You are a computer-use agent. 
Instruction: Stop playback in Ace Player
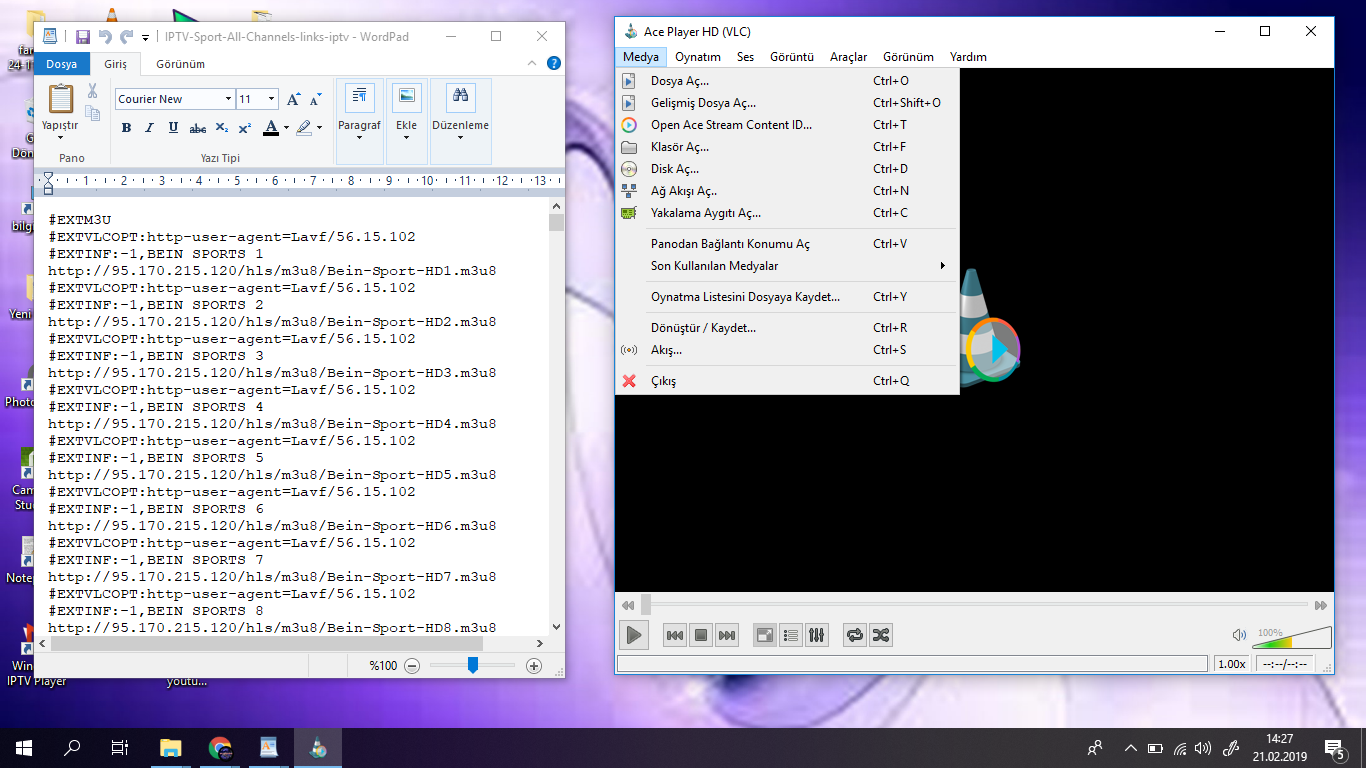(x=701, y=635)
